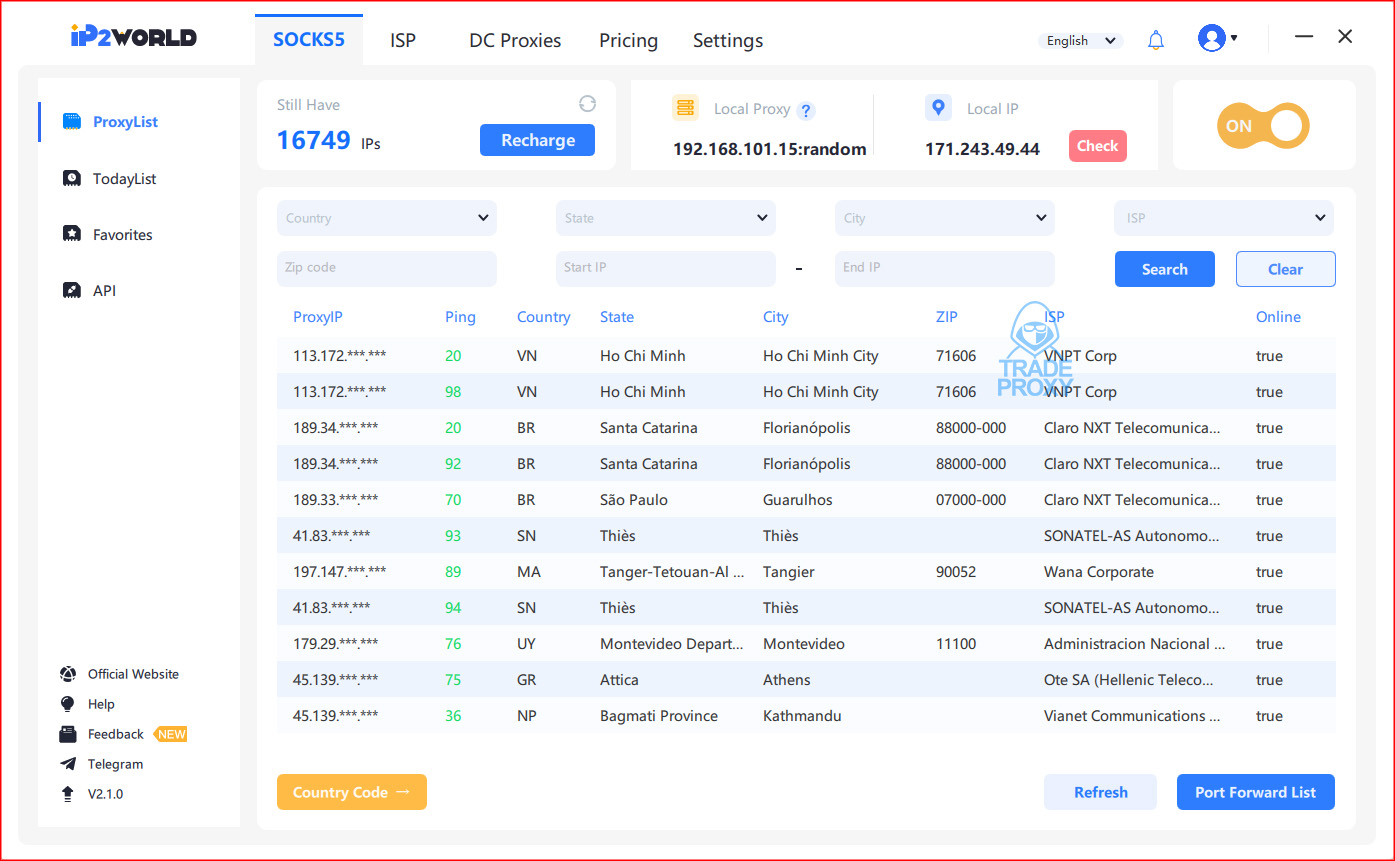Turn off the ON proxy switch
Viewport: 1395px width, 861px height.
point(1263,126)
